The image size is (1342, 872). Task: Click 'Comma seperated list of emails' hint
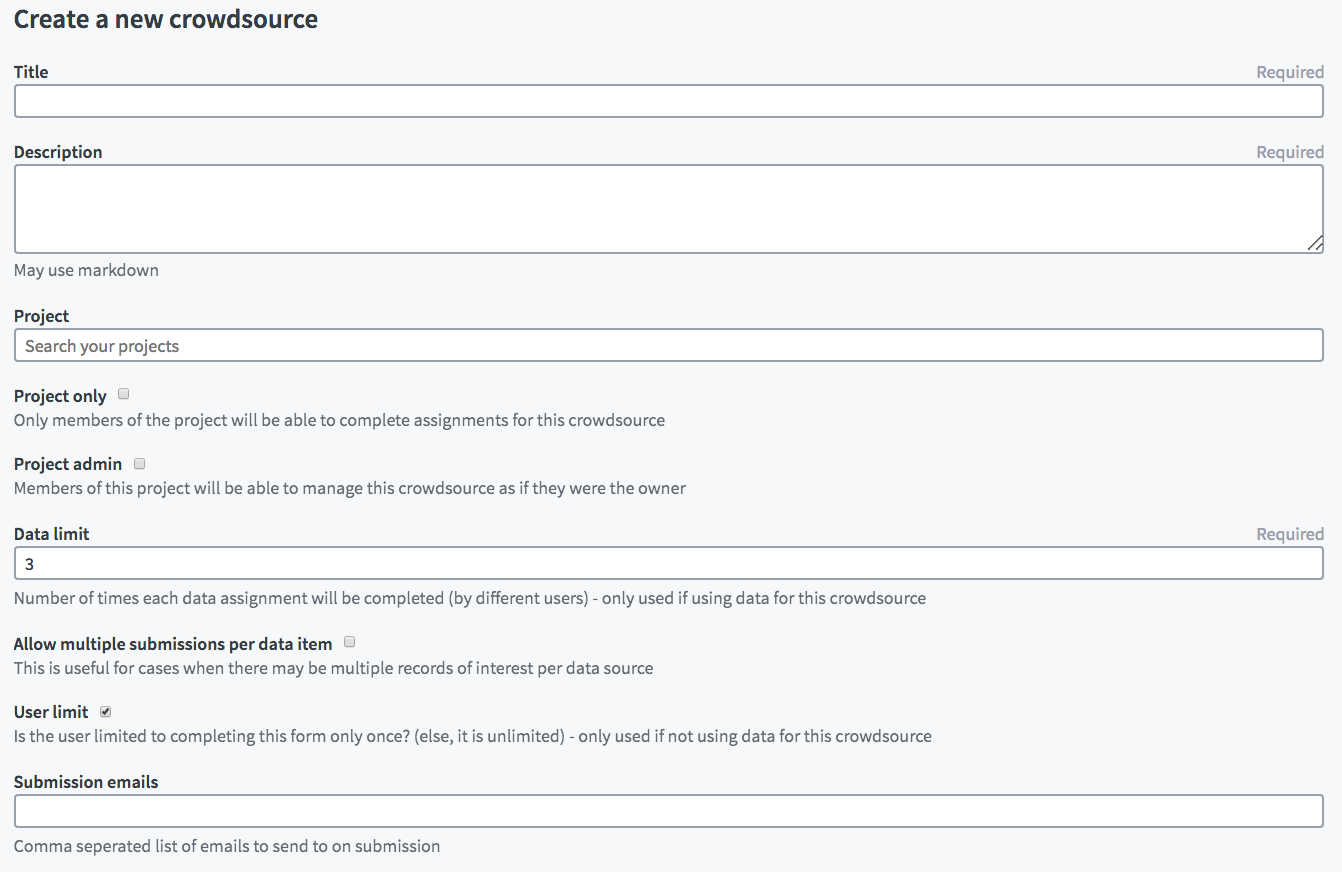click(x=227, y=846)
